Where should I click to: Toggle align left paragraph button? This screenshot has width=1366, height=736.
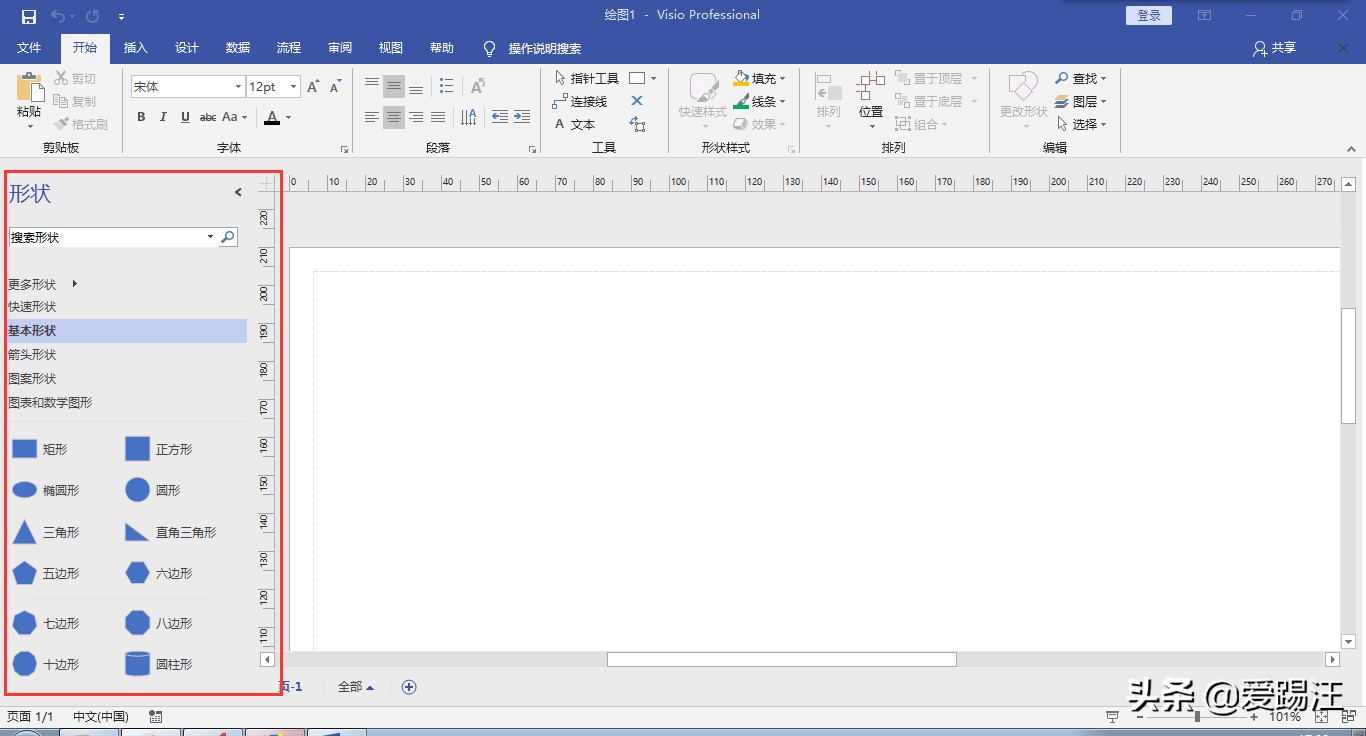372,117
